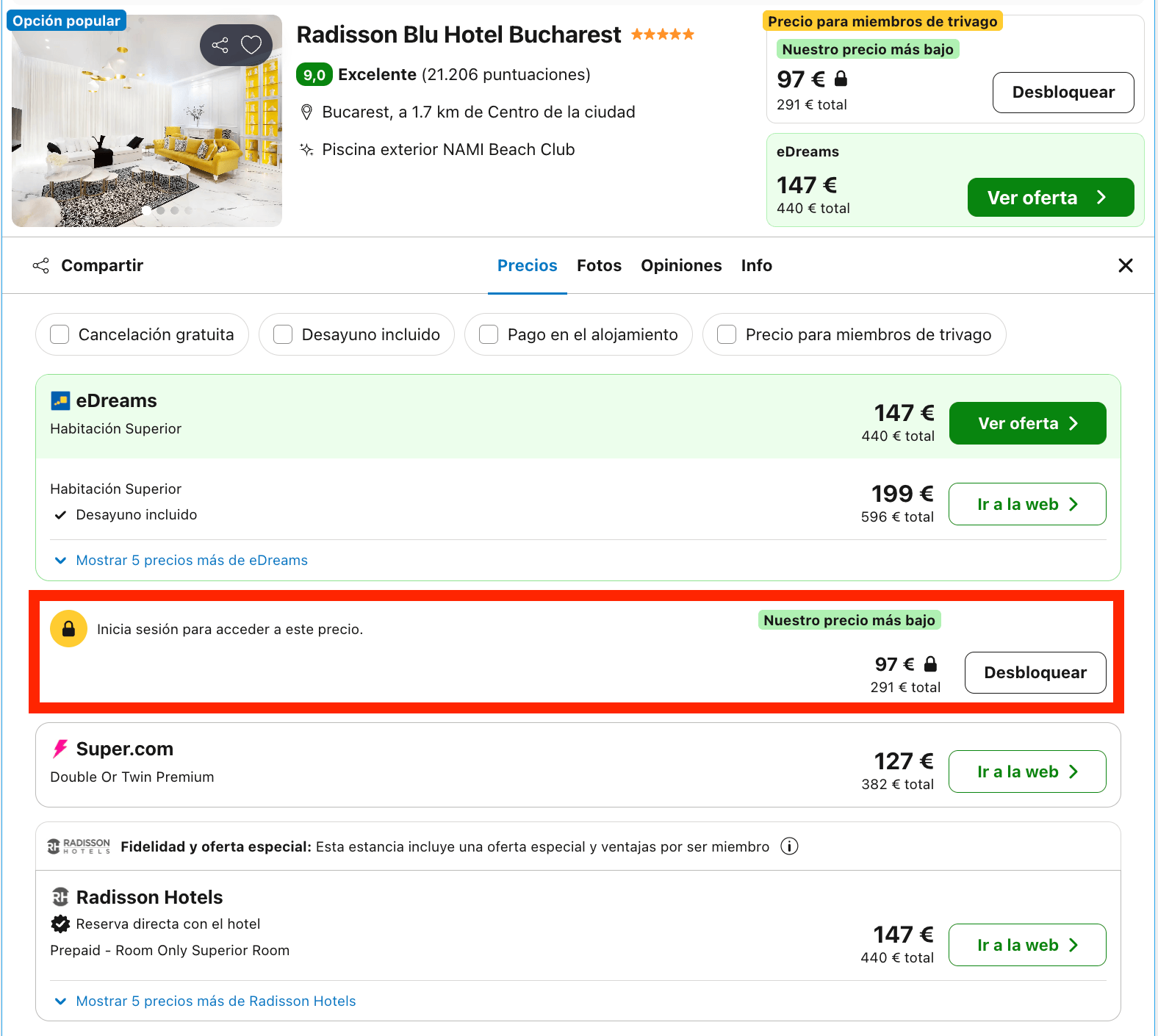The height and width of the screenshot is (1036, 1158).
Task: Open the Opiniones tab
Action: 681,265
